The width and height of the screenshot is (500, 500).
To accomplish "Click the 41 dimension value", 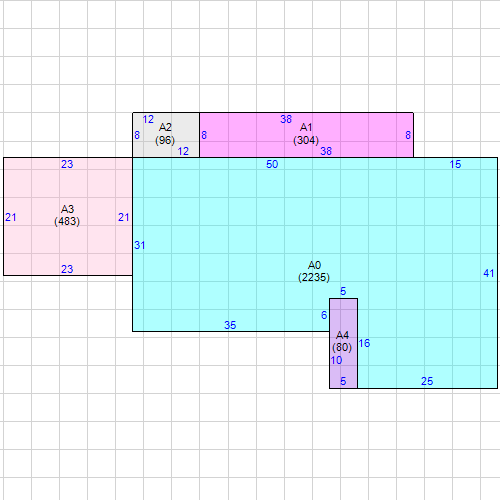I will (x=489, y=274).
